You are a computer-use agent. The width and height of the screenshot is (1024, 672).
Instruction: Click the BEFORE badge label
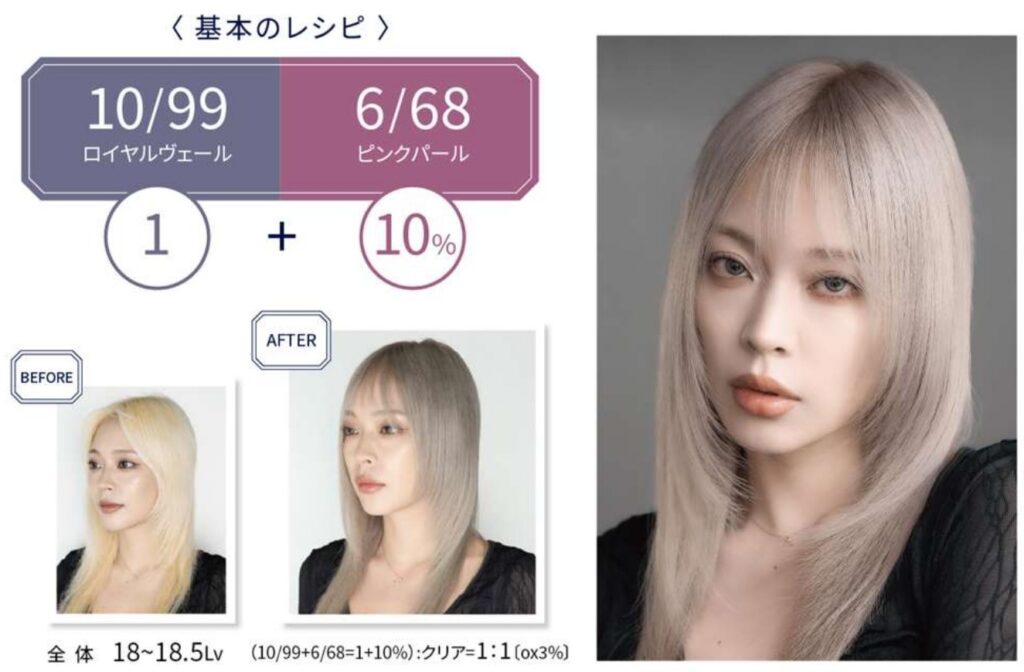(46, 377)
